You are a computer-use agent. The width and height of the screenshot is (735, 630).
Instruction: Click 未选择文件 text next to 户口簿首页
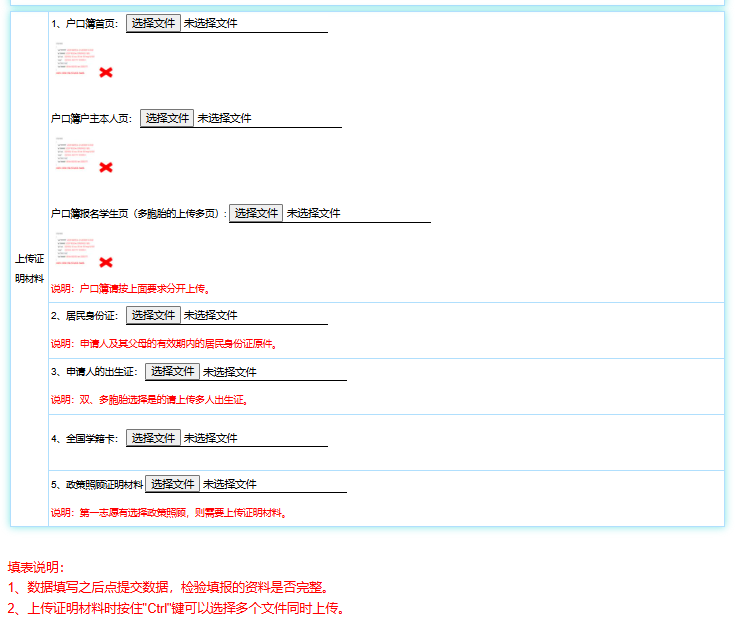(x=210, y=23)
